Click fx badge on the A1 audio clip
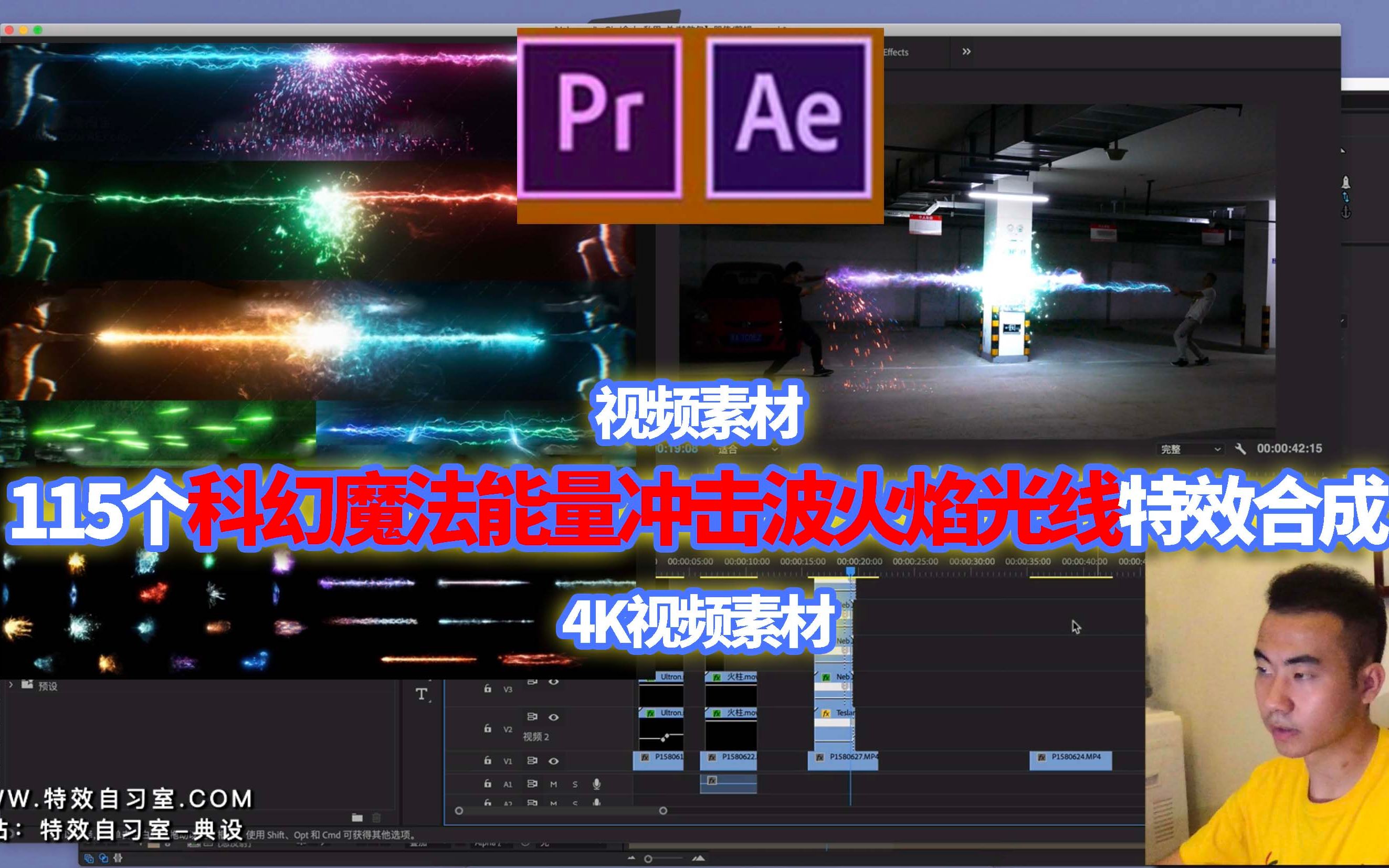Screen dimensions: 1389x868 [712, 780]
